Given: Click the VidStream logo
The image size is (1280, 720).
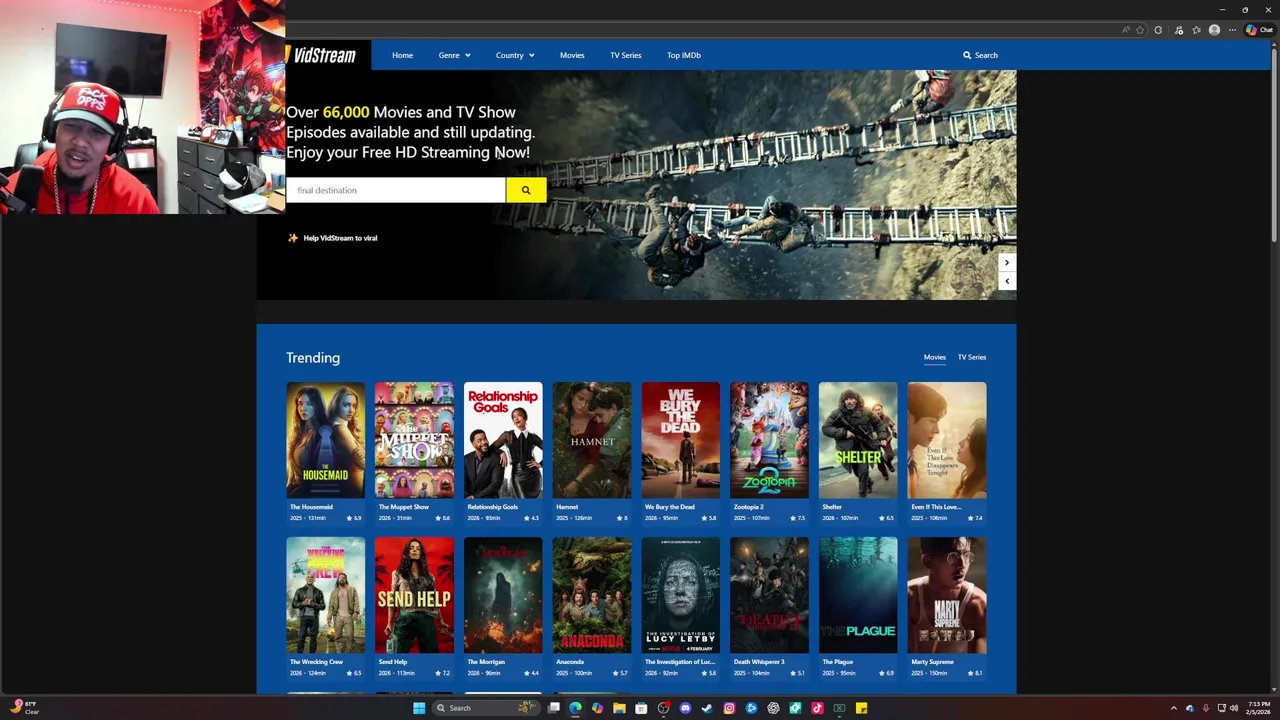Looking at the screenshot, I should (322, 55).
